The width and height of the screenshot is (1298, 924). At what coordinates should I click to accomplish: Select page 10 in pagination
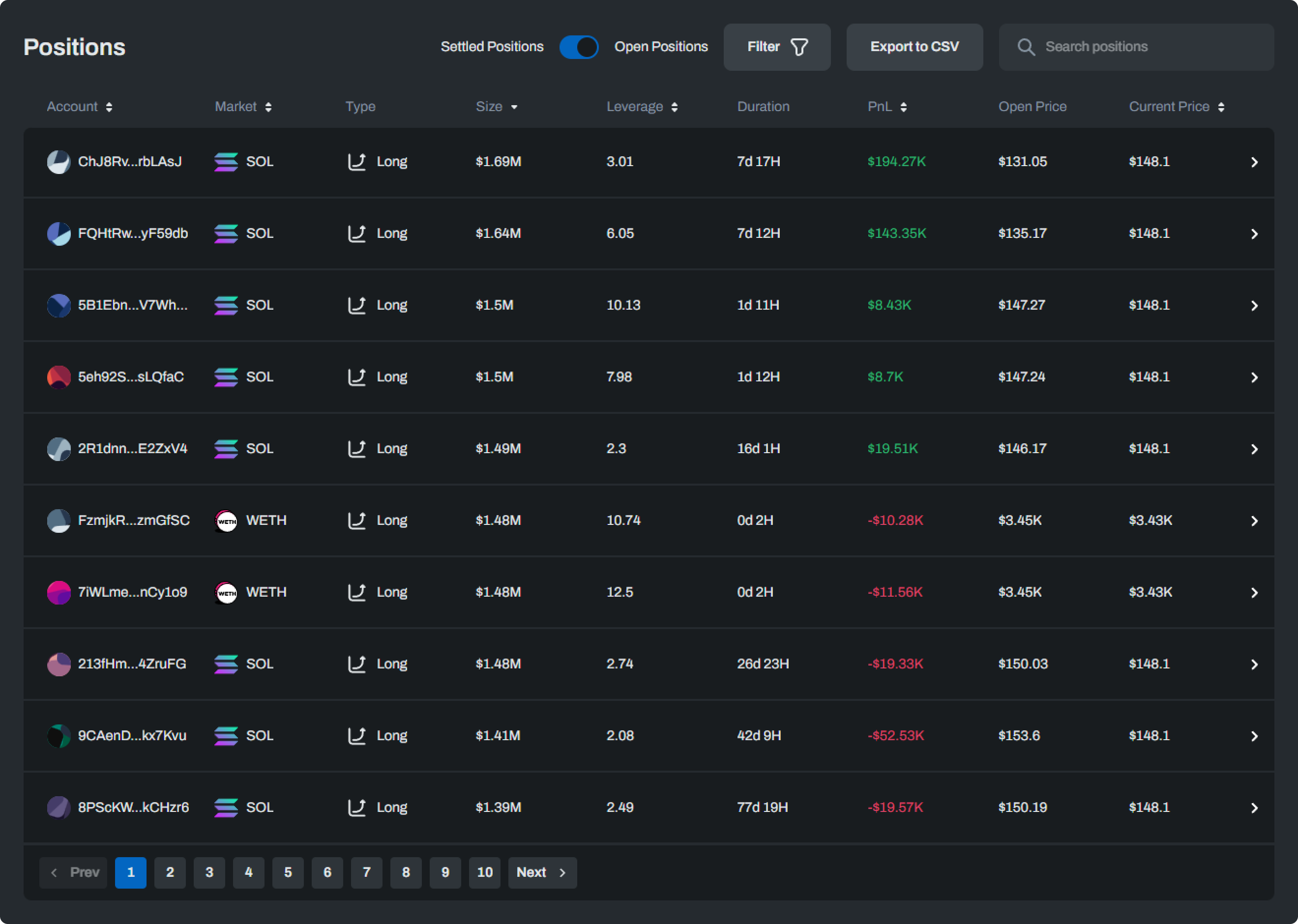(x=485, y=872)
